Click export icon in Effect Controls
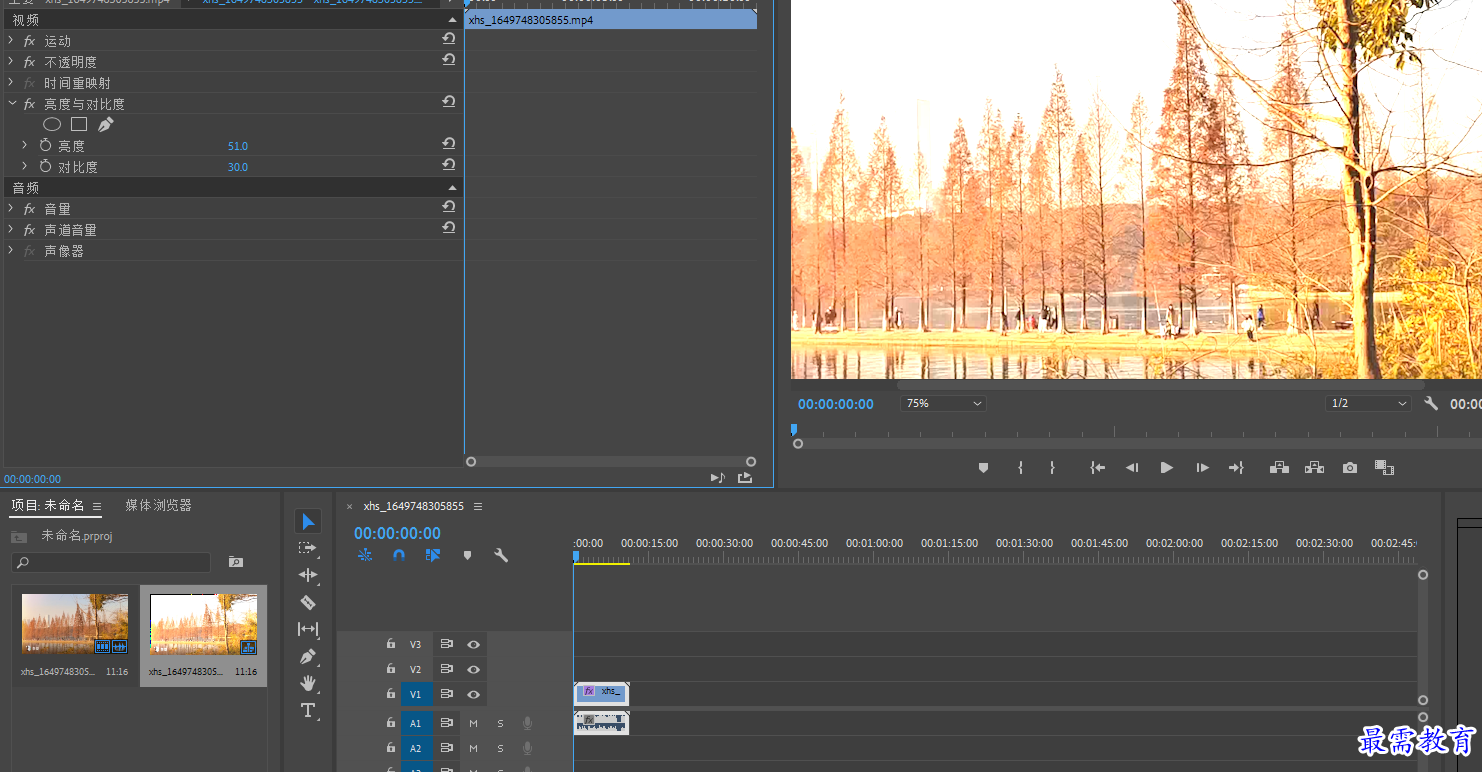The width and height of the screenshot is (1482, 772). pos(745,478)
